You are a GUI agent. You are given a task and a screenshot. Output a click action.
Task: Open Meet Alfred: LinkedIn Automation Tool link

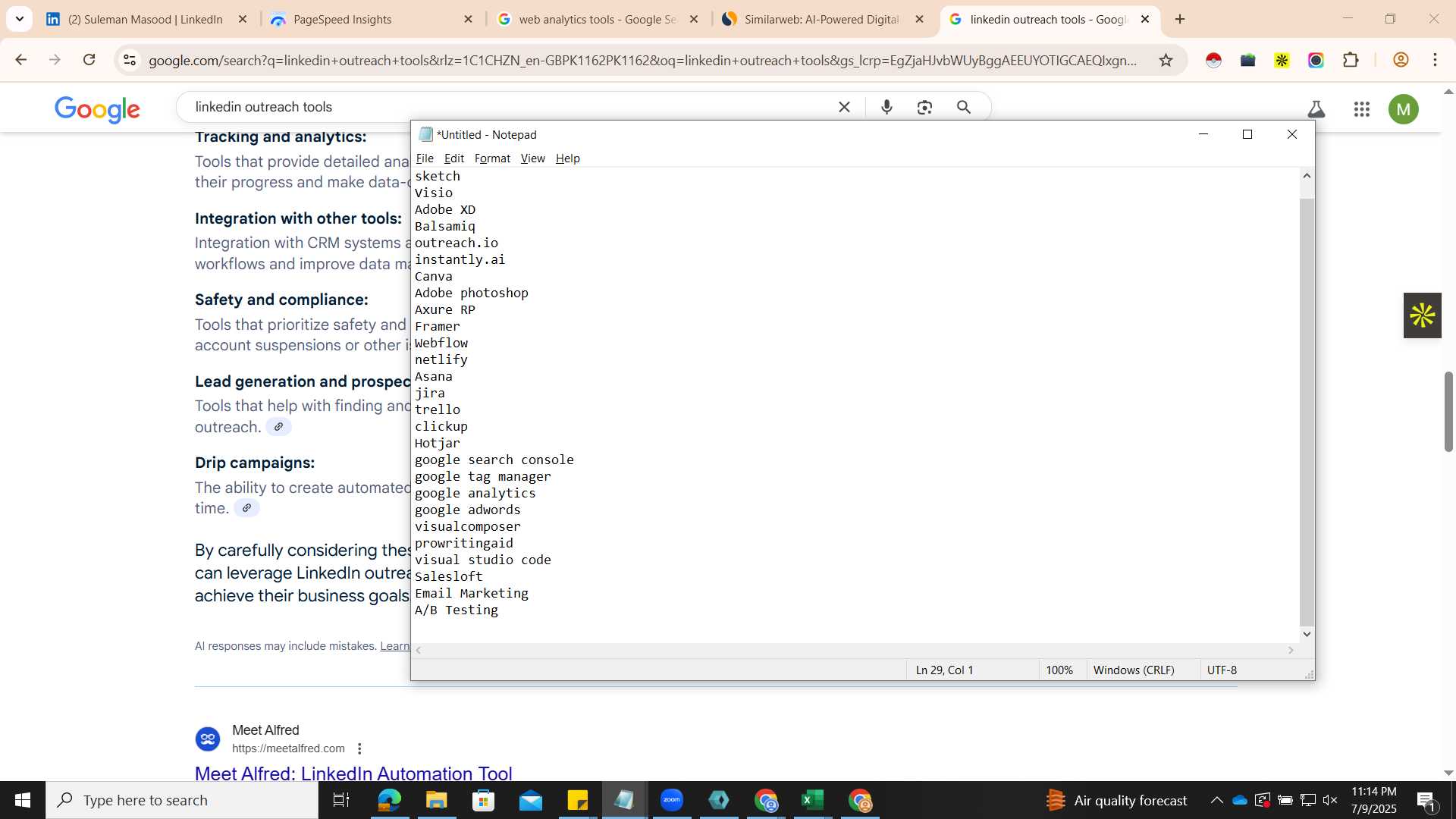(x=353, y=773)
